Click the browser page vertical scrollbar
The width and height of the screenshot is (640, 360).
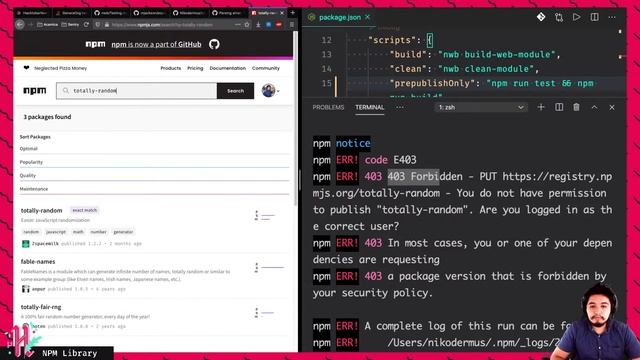pyautogui.click(x=295, y=118)
